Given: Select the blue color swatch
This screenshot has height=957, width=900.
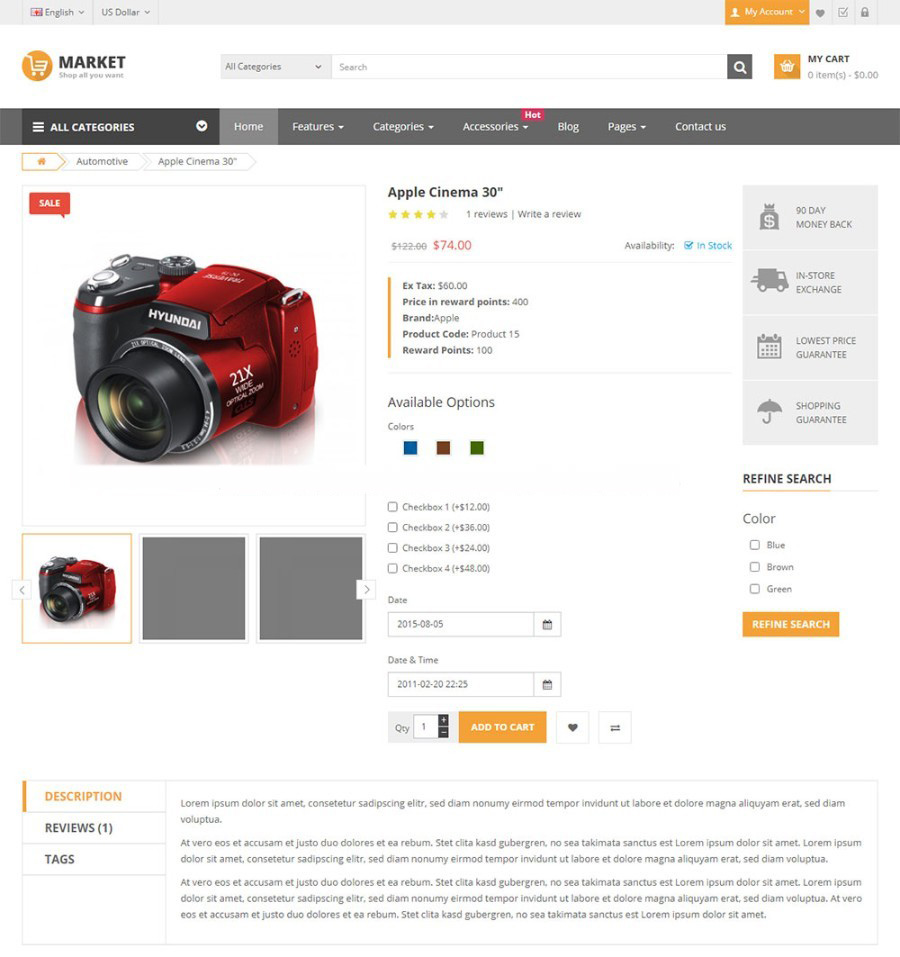Looking at the screenshot, I should [411, 448].
